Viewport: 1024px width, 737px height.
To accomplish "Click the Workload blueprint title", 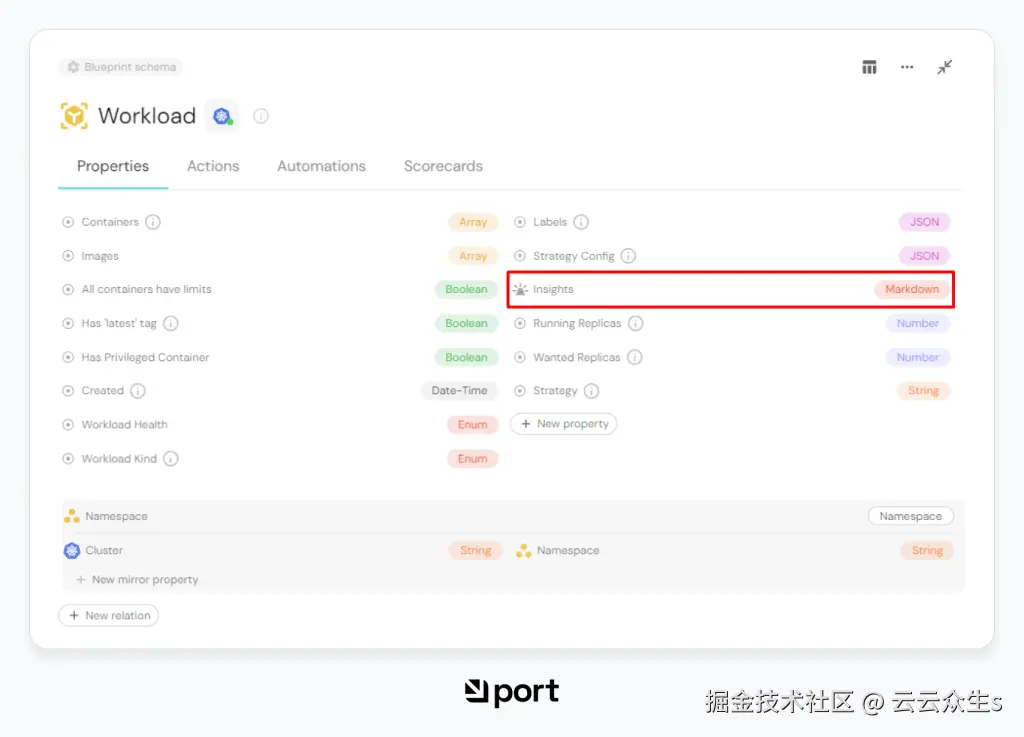I will [x=147, y=116].
